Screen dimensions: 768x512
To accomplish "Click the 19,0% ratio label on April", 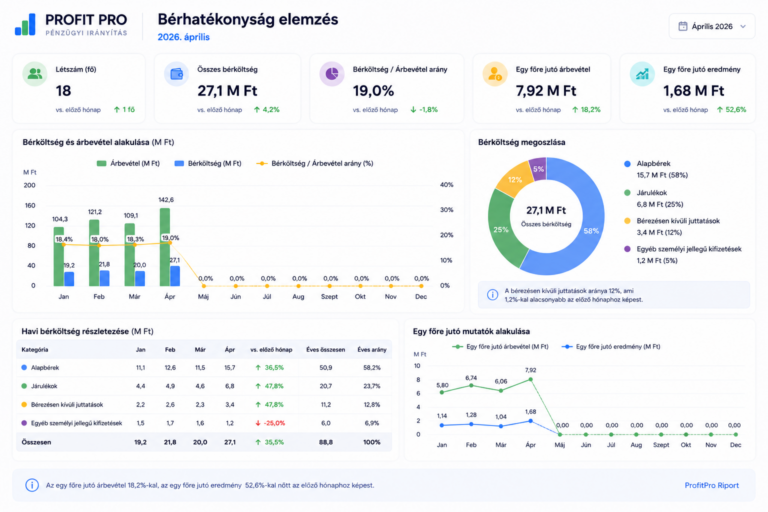I will (170, 238).
